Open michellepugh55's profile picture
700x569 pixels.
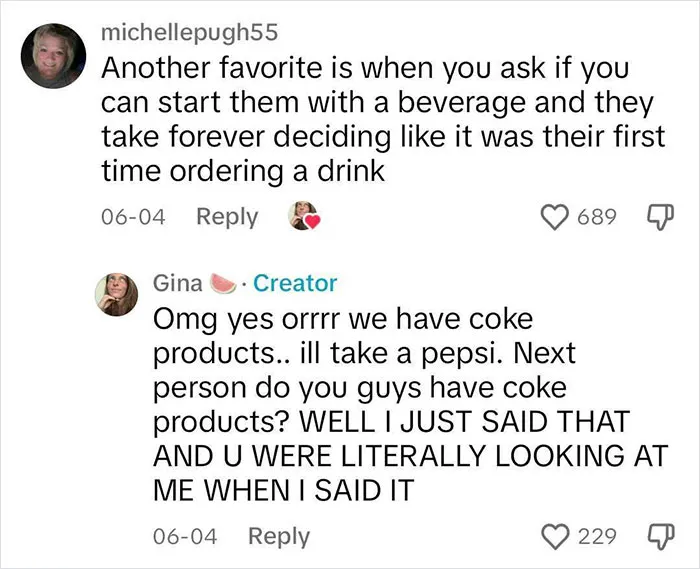tap(54, 56)
